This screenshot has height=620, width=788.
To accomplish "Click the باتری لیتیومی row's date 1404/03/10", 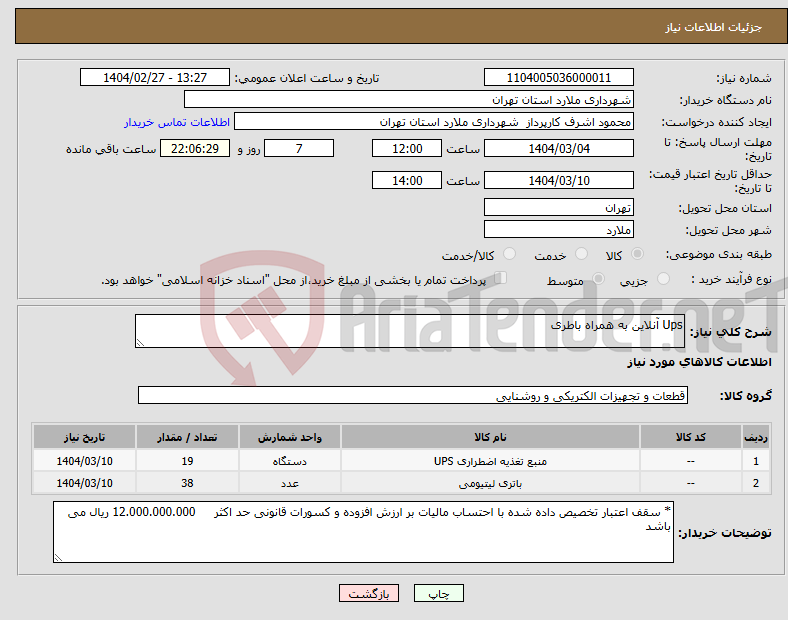I will (x=84, y=483).
